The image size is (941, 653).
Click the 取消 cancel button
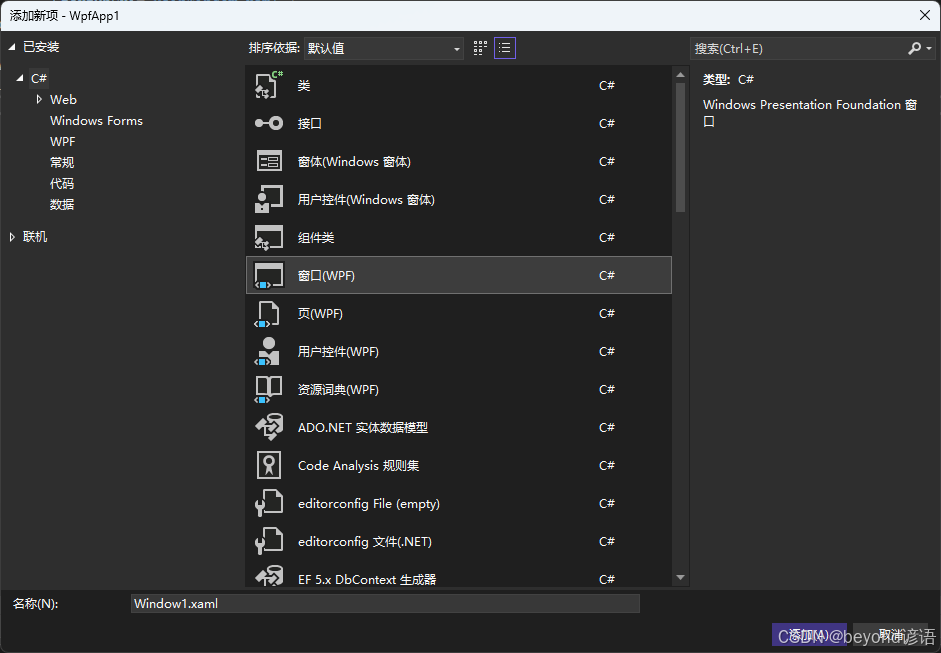tap(891, 634)
